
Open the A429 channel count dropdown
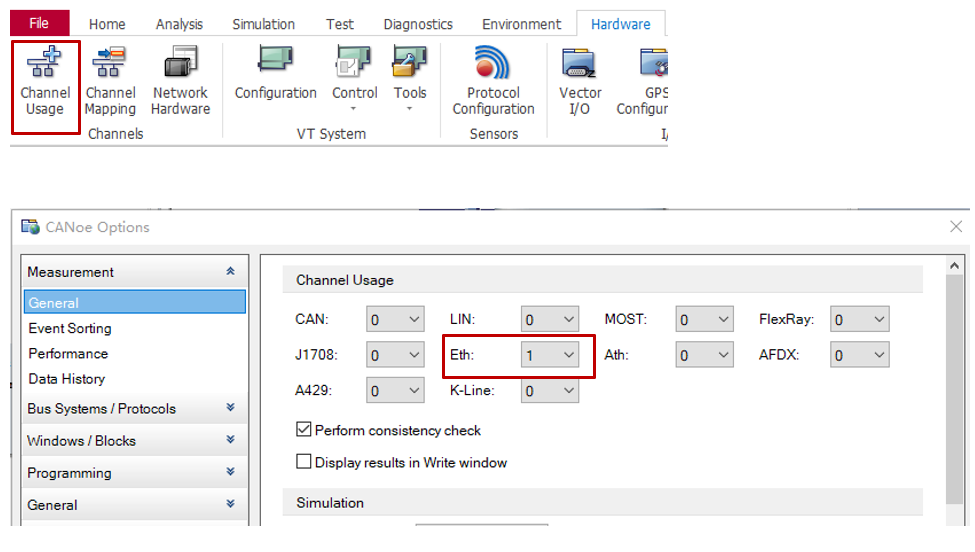(395, 390)
